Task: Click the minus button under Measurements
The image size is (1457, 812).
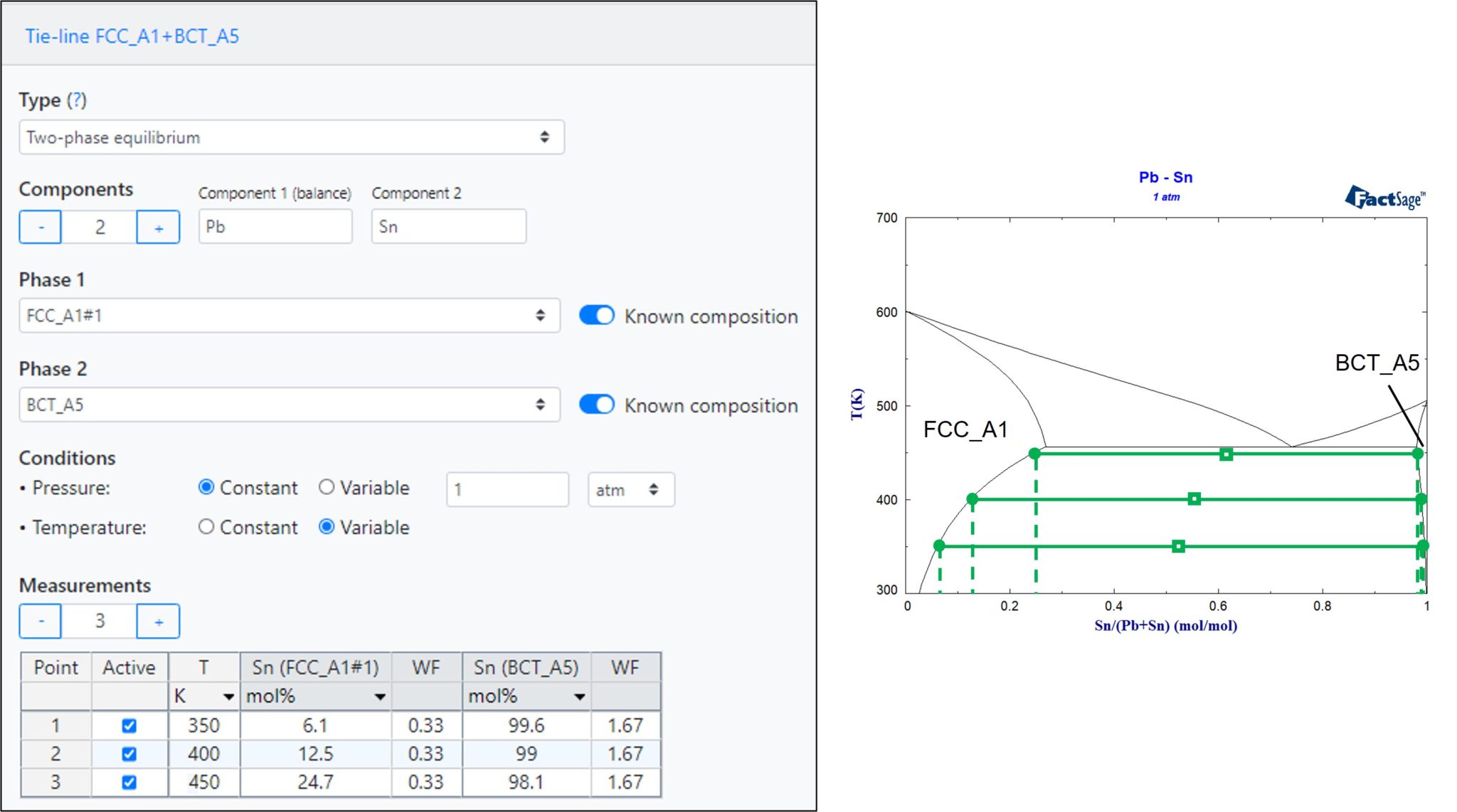Action: (40, 621)
